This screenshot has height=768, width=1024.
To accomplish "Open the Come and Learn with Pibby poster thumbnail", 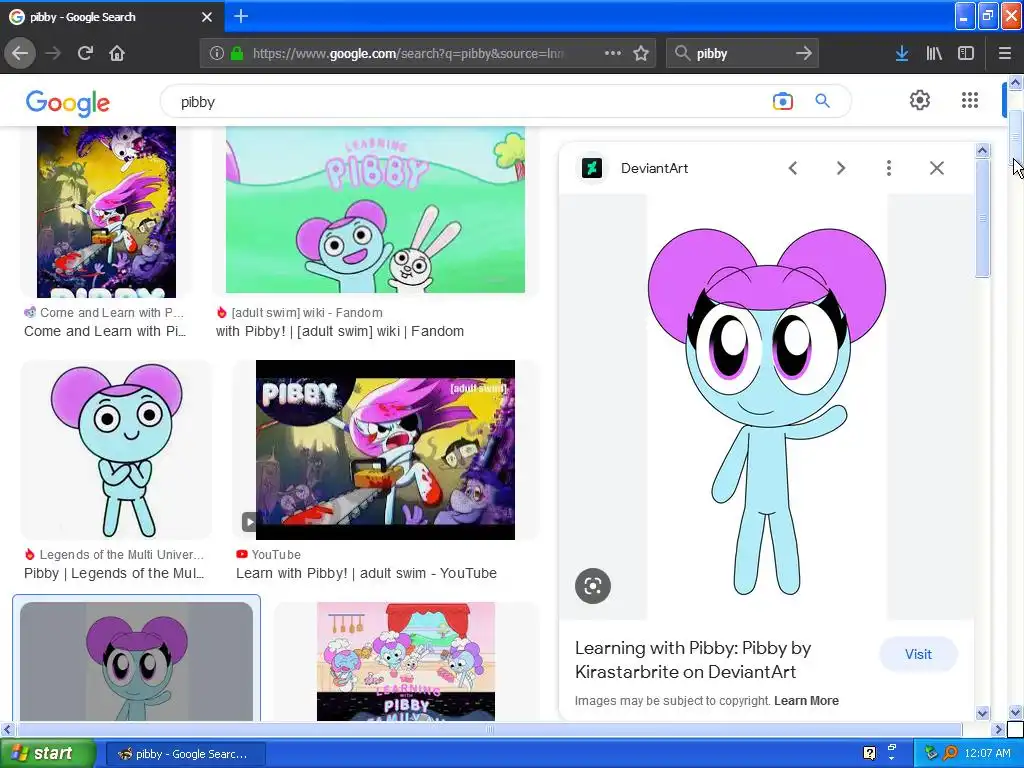I will pos(106,212).
